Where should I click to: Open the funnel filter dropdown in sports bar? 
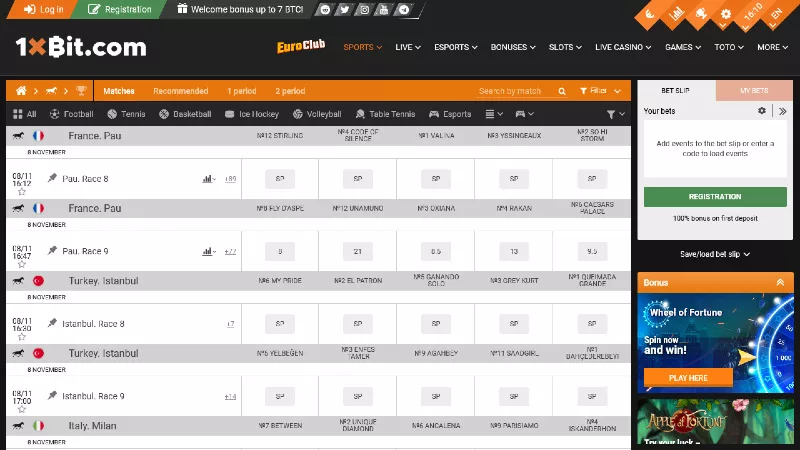click(x=615, y=114)
